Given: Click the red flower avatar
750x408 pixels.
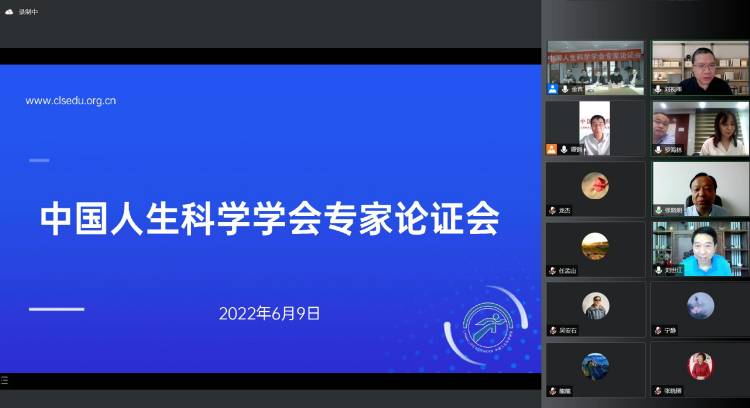Looking at the screenshot, I should [595, 185].
